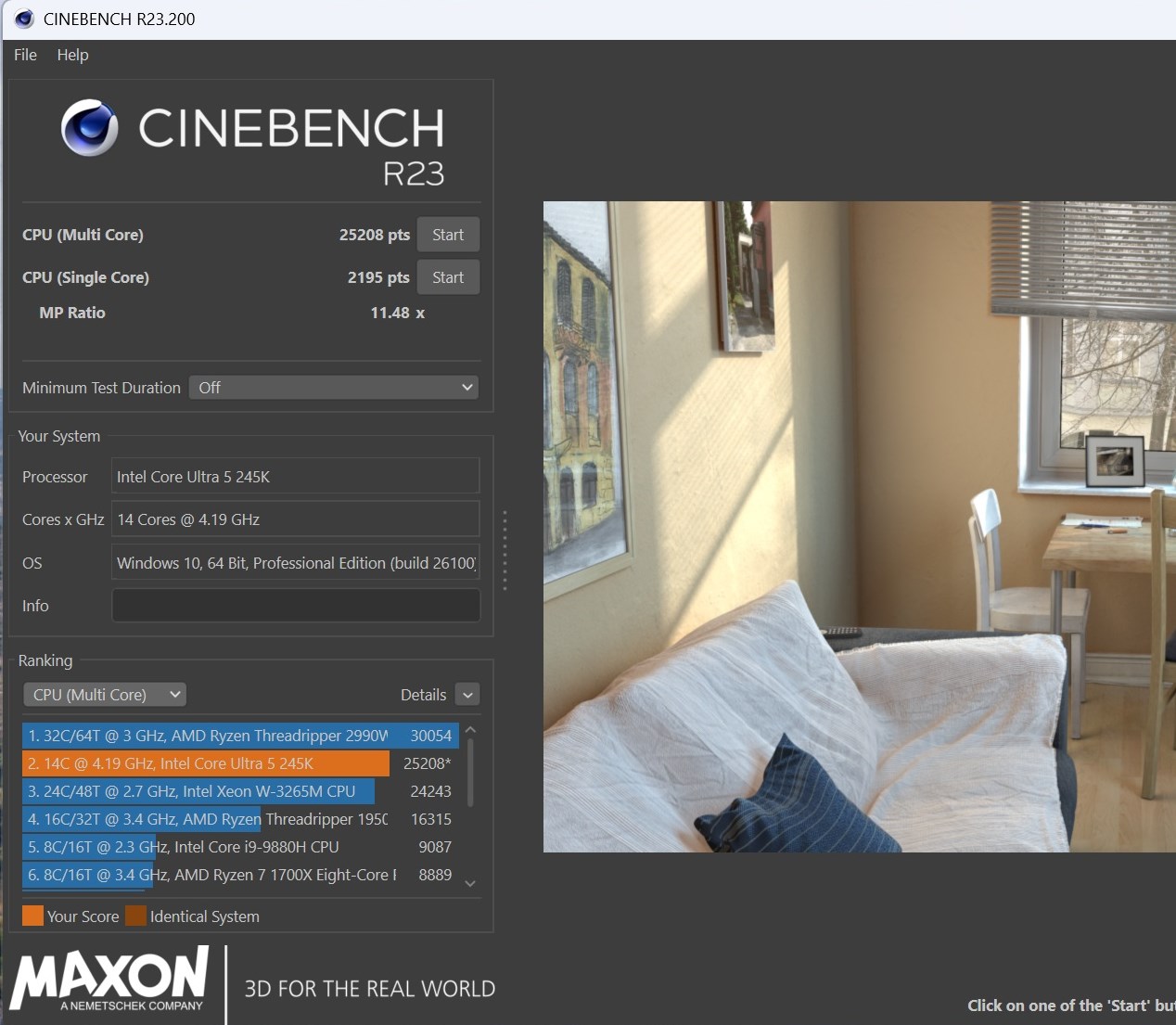Click the MAXON logo
This screenshot has height=1025, width=1176.
click(109, 979)
